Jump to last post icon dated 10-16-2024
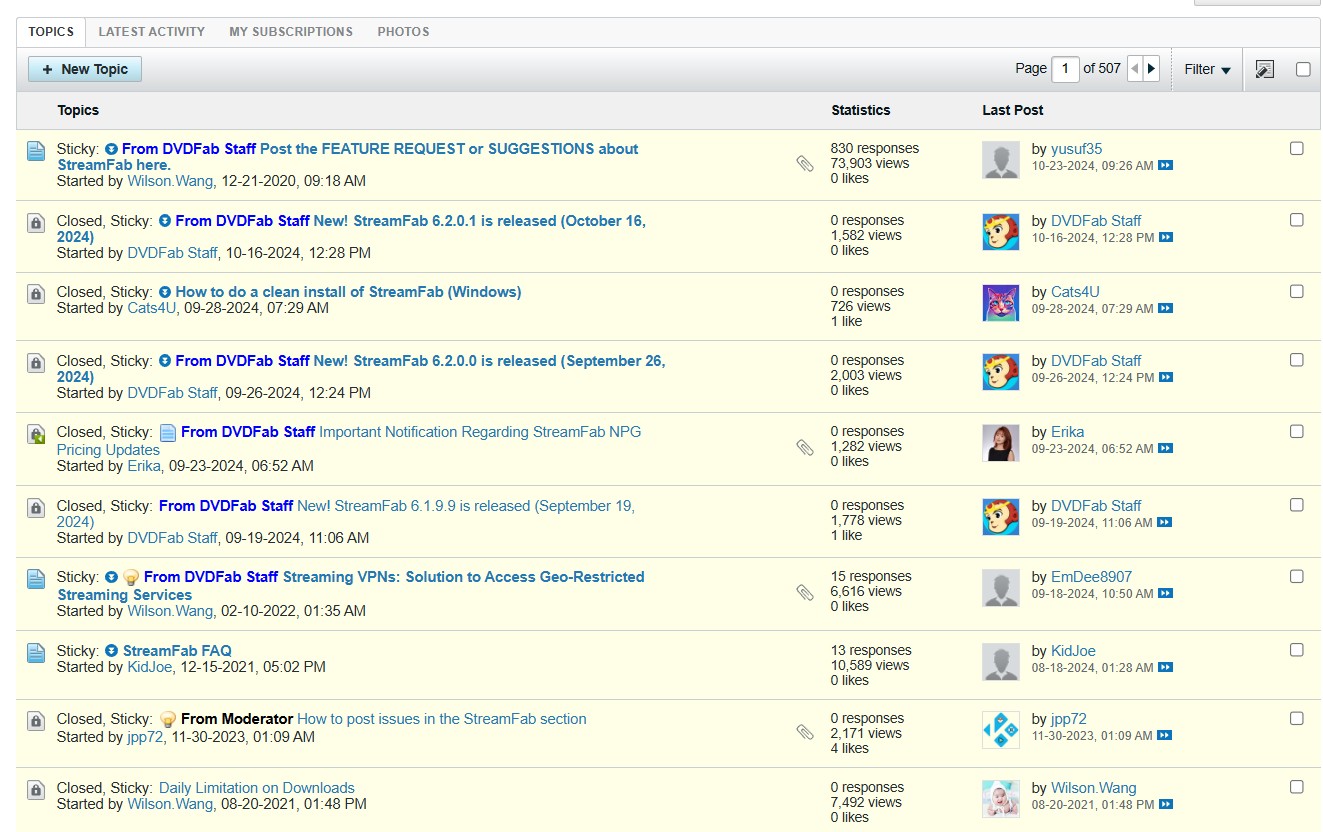The width and height of the screenshot is (1323, 832). [1166, 237]
